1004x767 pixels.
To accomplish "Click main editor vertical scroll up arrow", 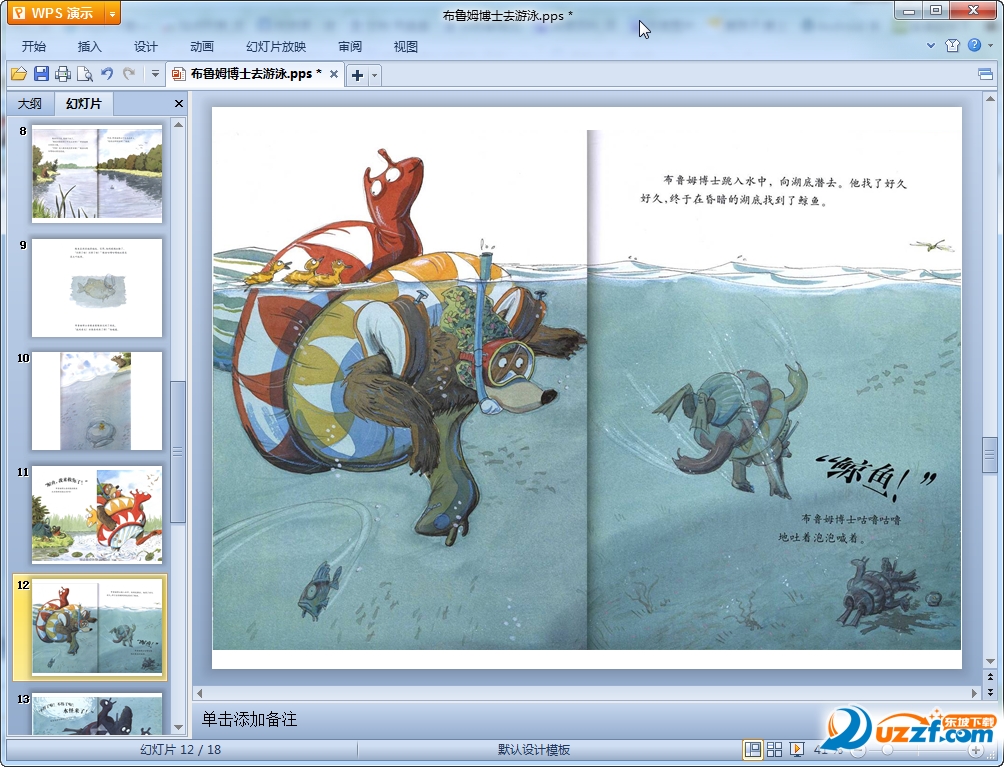I will 990,99.
